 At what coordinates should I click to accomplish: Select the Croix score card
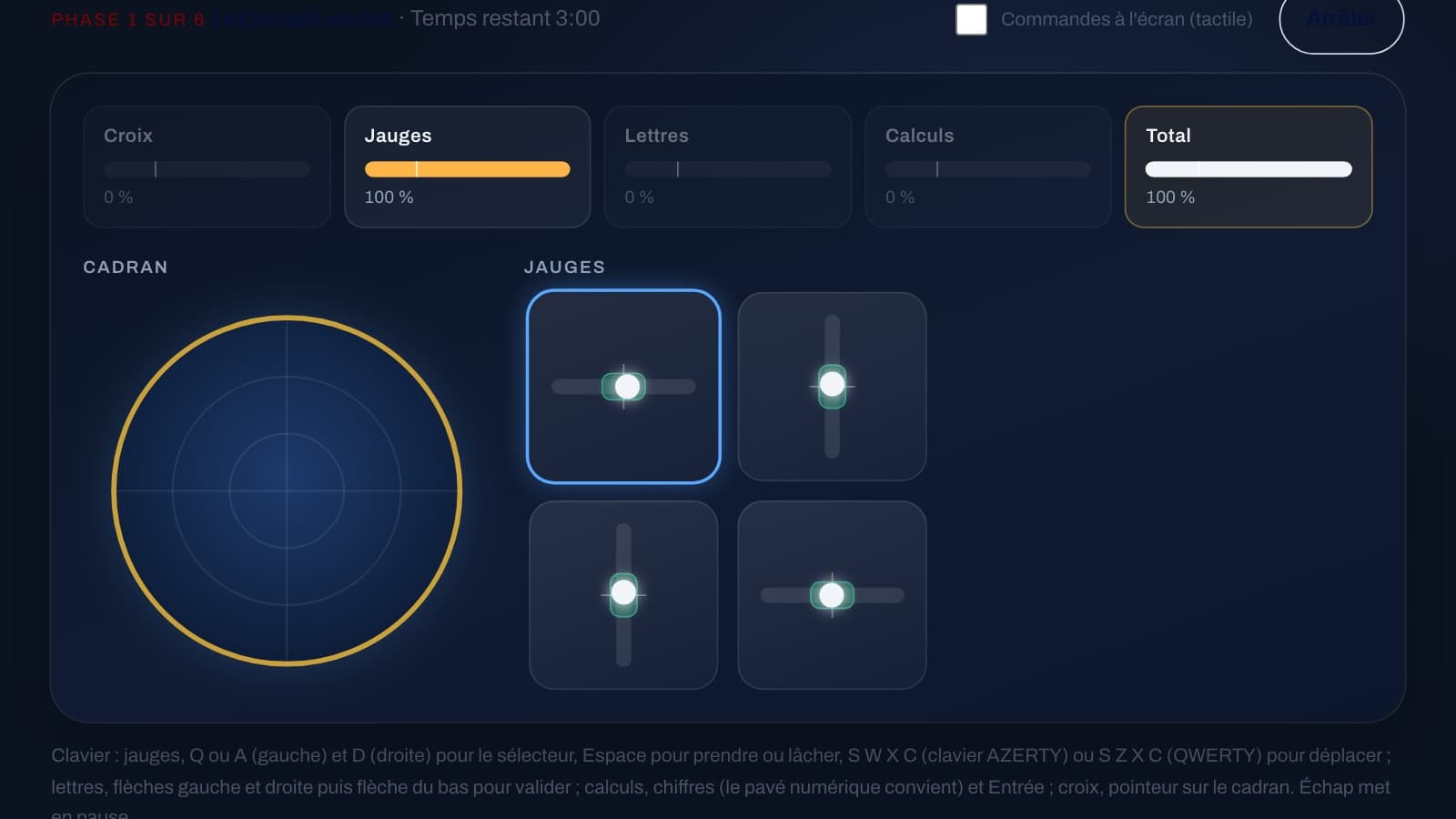coord(207,167)
